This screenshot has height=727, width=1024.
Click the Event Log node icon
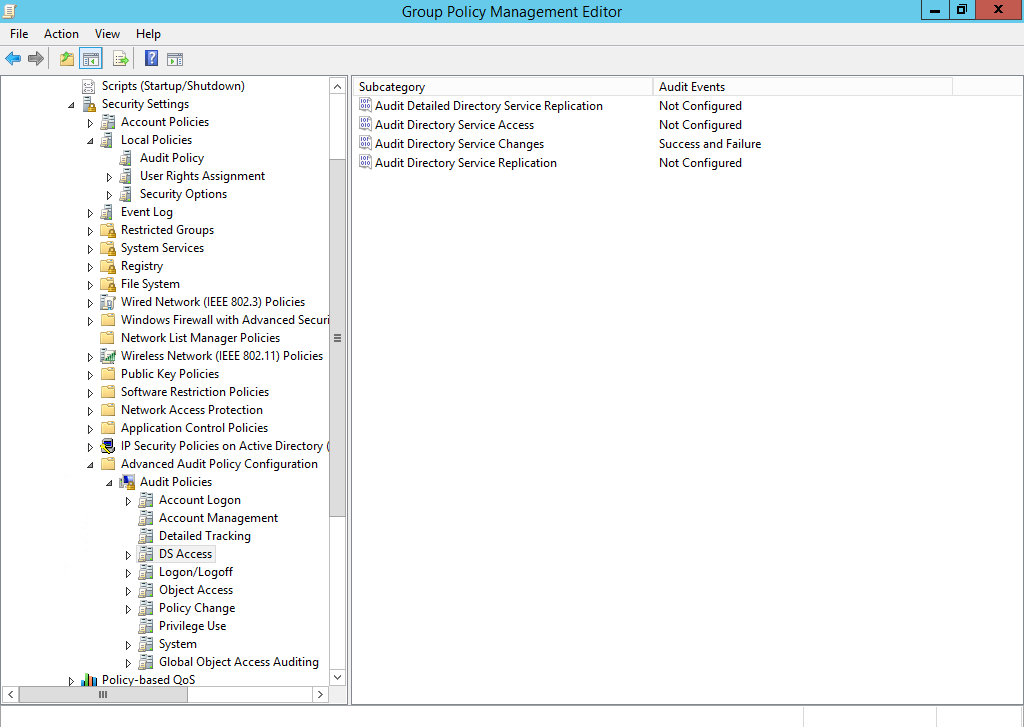coord(108,212)
